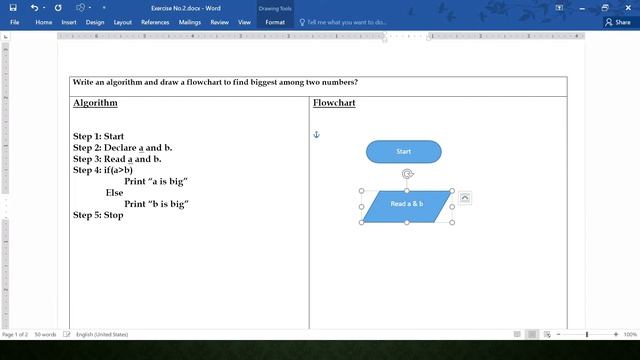Click the zoom in plus button
640x360 pixels.
click(616, 334)
